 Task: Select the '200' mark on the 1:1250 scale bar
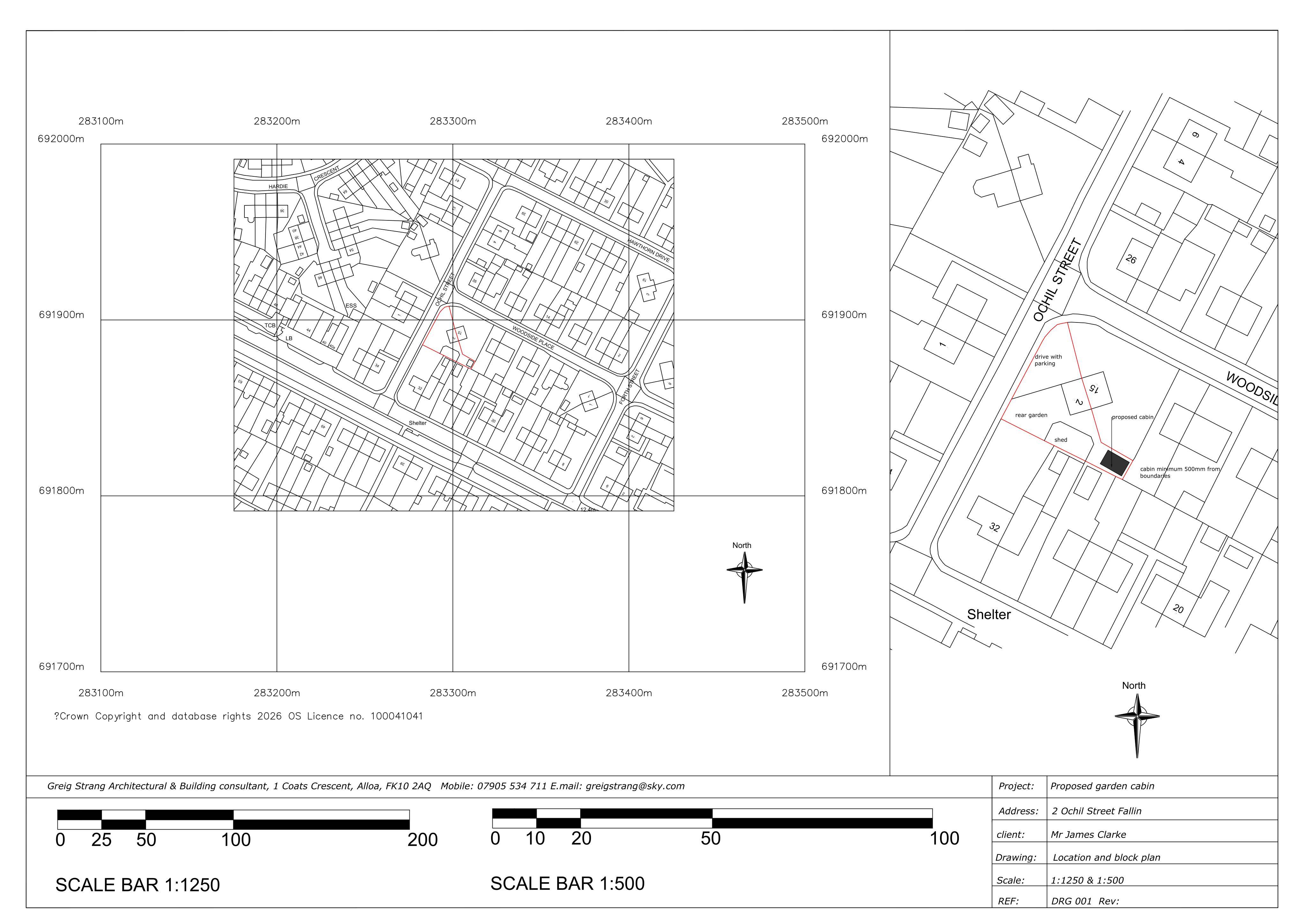pos(422,840)
